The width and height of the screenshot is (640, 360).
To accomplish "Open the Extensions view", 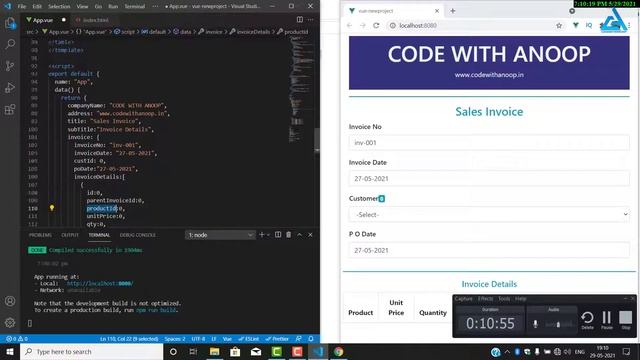I will 10,109.
